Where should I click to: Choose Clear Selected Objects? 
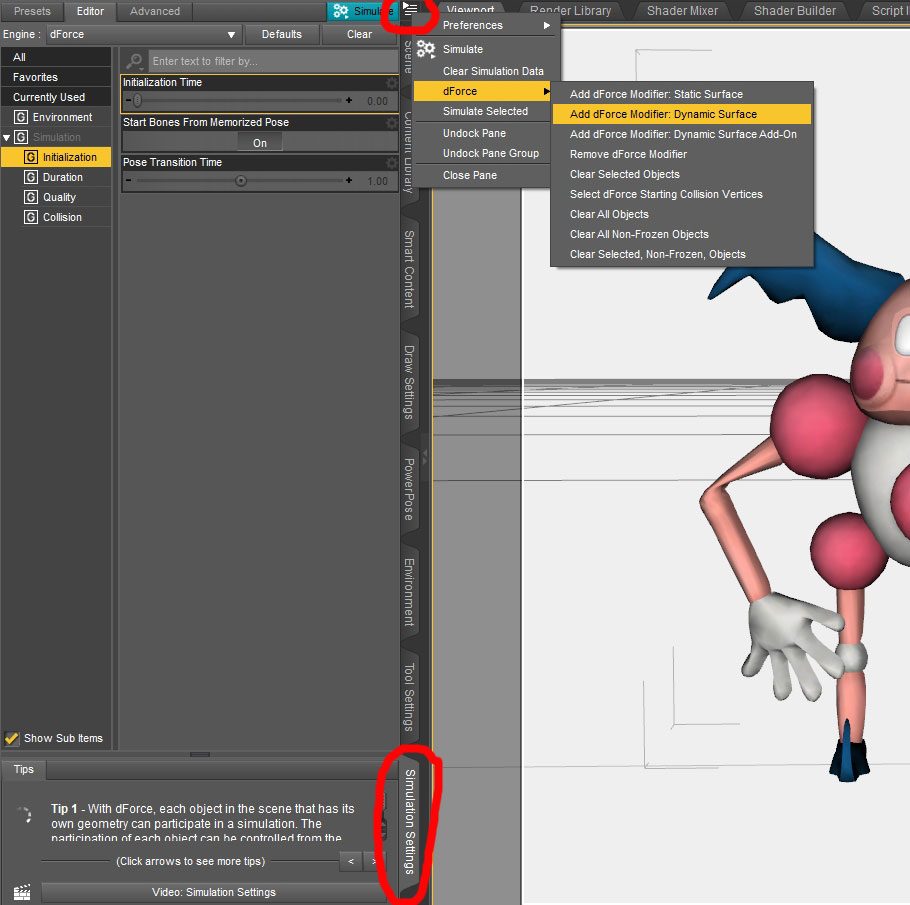681,174
